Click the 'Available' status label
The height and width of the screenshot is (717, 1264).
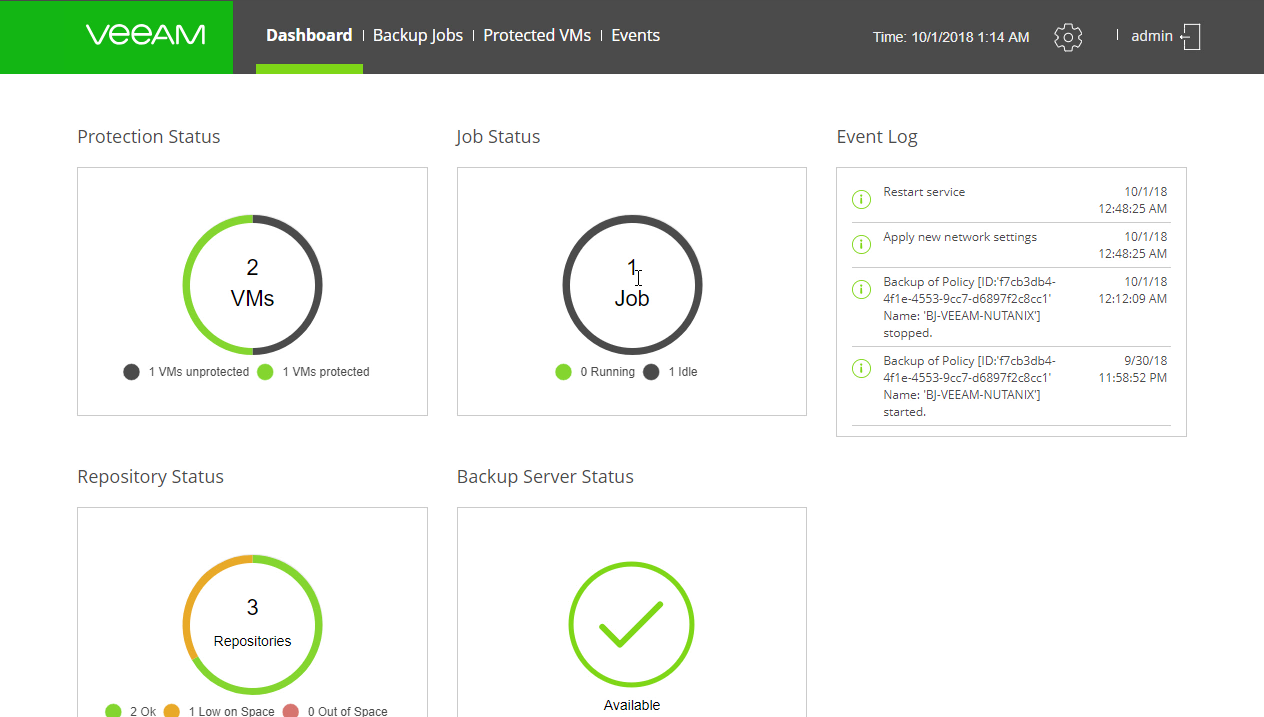(632, 705)
